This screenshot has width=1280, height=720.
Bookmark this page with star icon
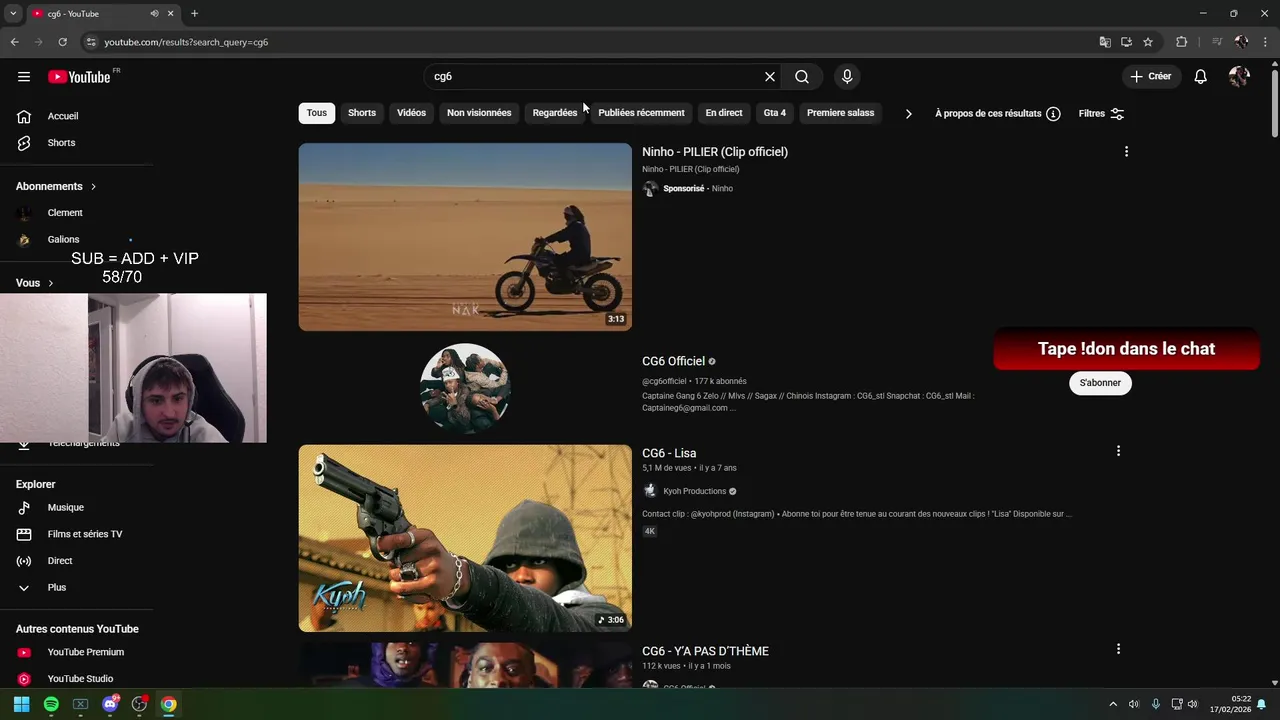click(1148, 42)
